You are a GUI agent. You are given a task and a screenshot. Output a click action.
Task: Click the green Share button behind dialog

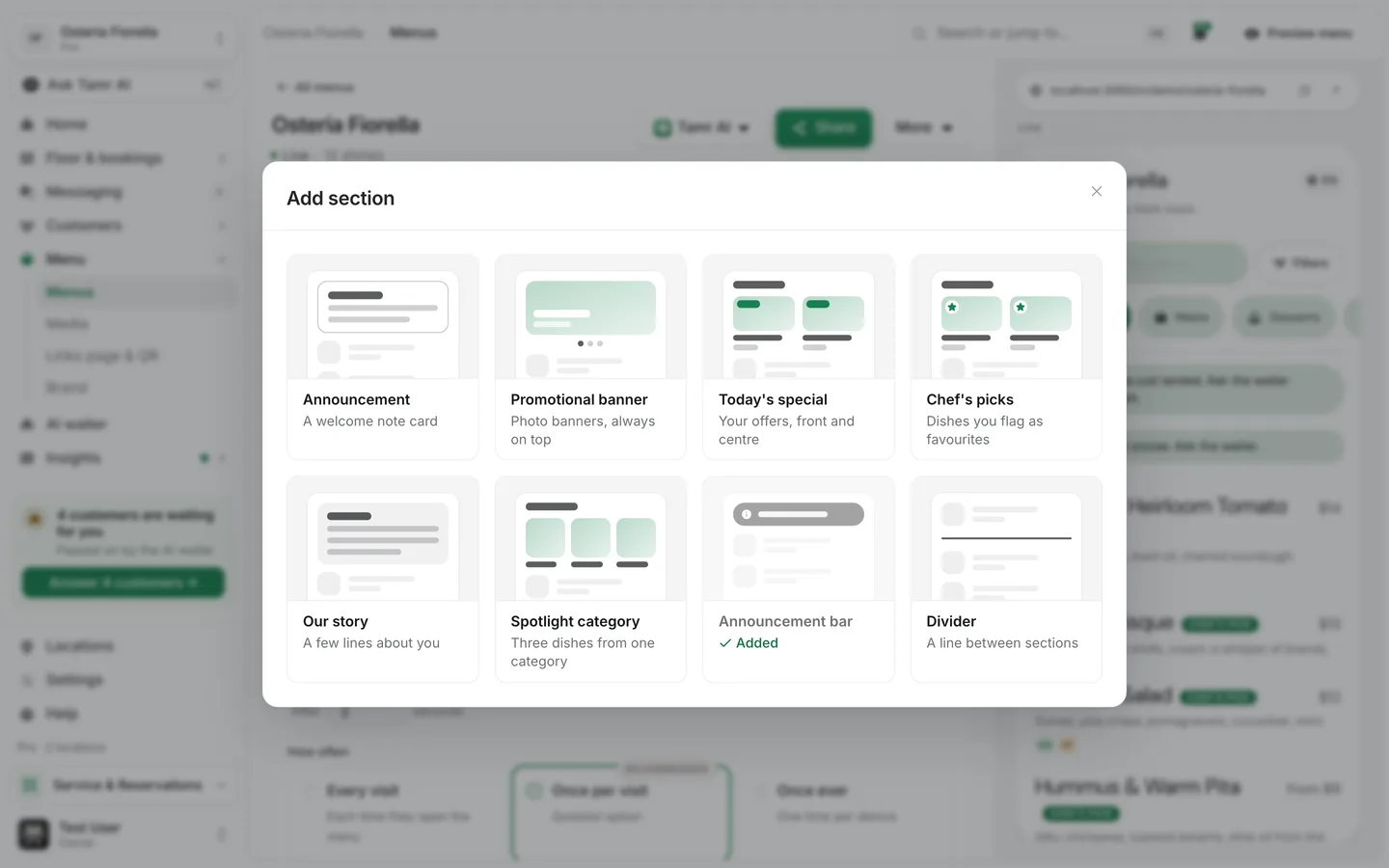[824, 127]
